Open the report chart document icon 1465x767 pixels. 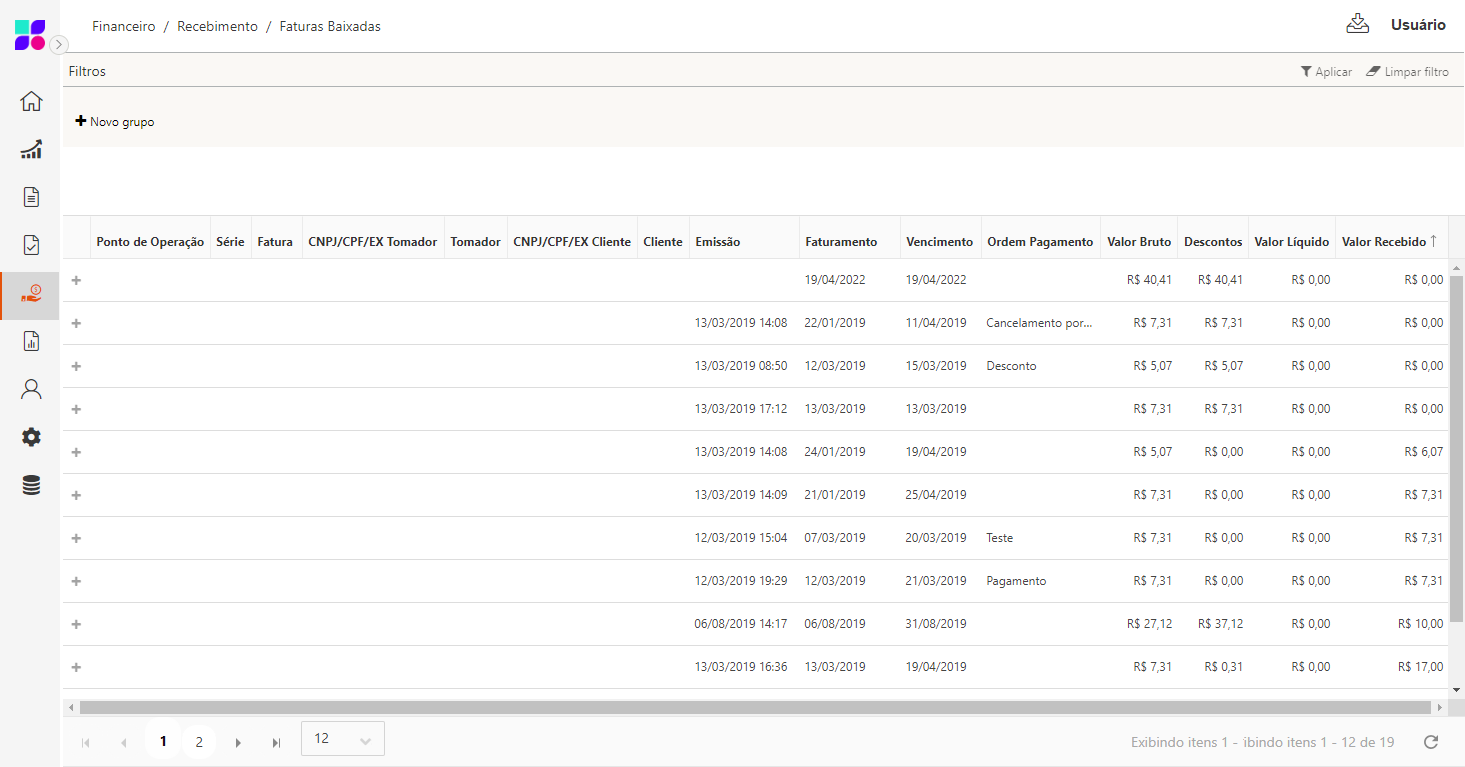point(31,342)
